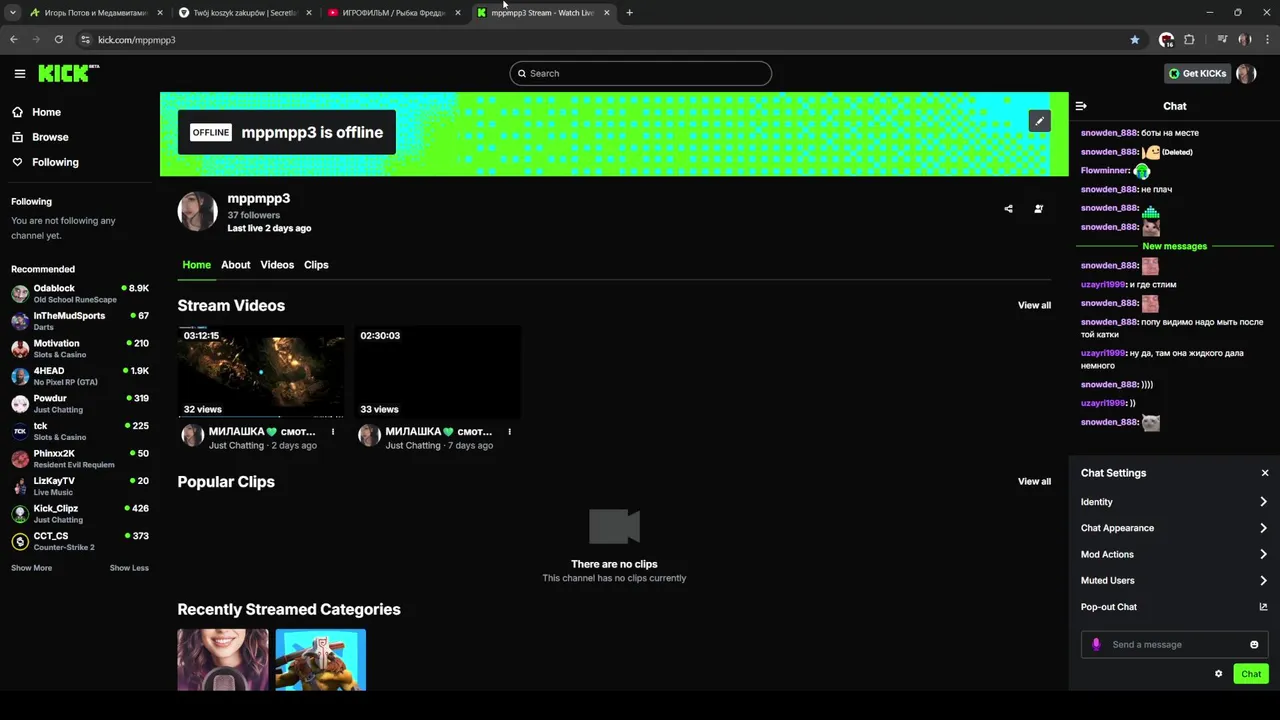View all Popular Clips
The image size is (1280, 720).
(x=1034, y=481)
